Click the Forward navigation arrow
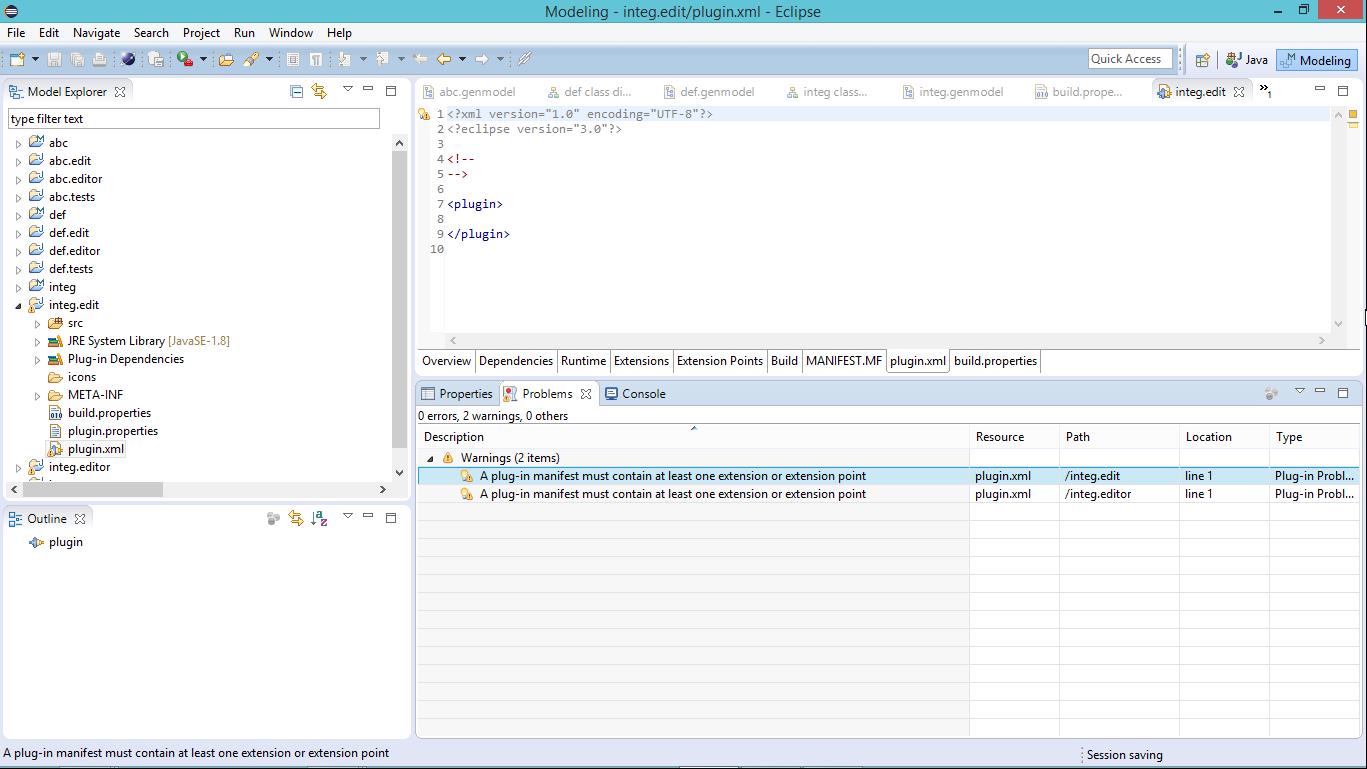The width and height of the screenshot is (1367, 769). tap(482, 60)
